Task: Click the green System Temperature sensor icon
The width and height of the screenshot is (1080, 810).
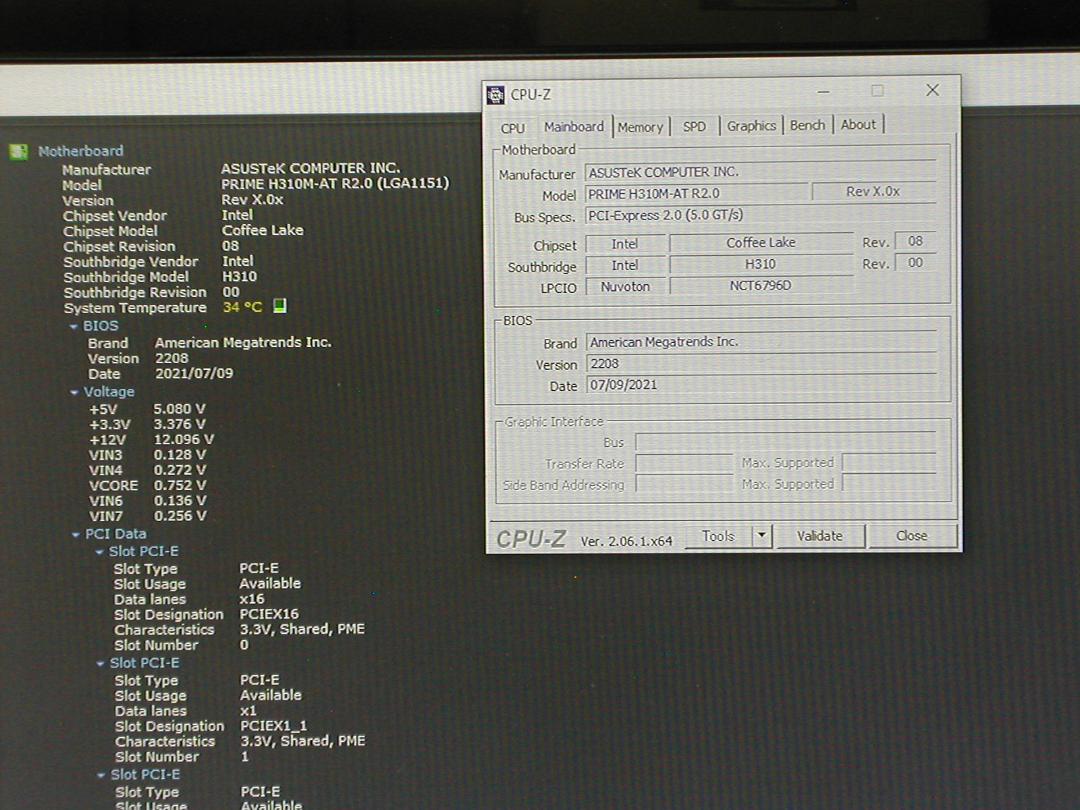Action: 279,306
